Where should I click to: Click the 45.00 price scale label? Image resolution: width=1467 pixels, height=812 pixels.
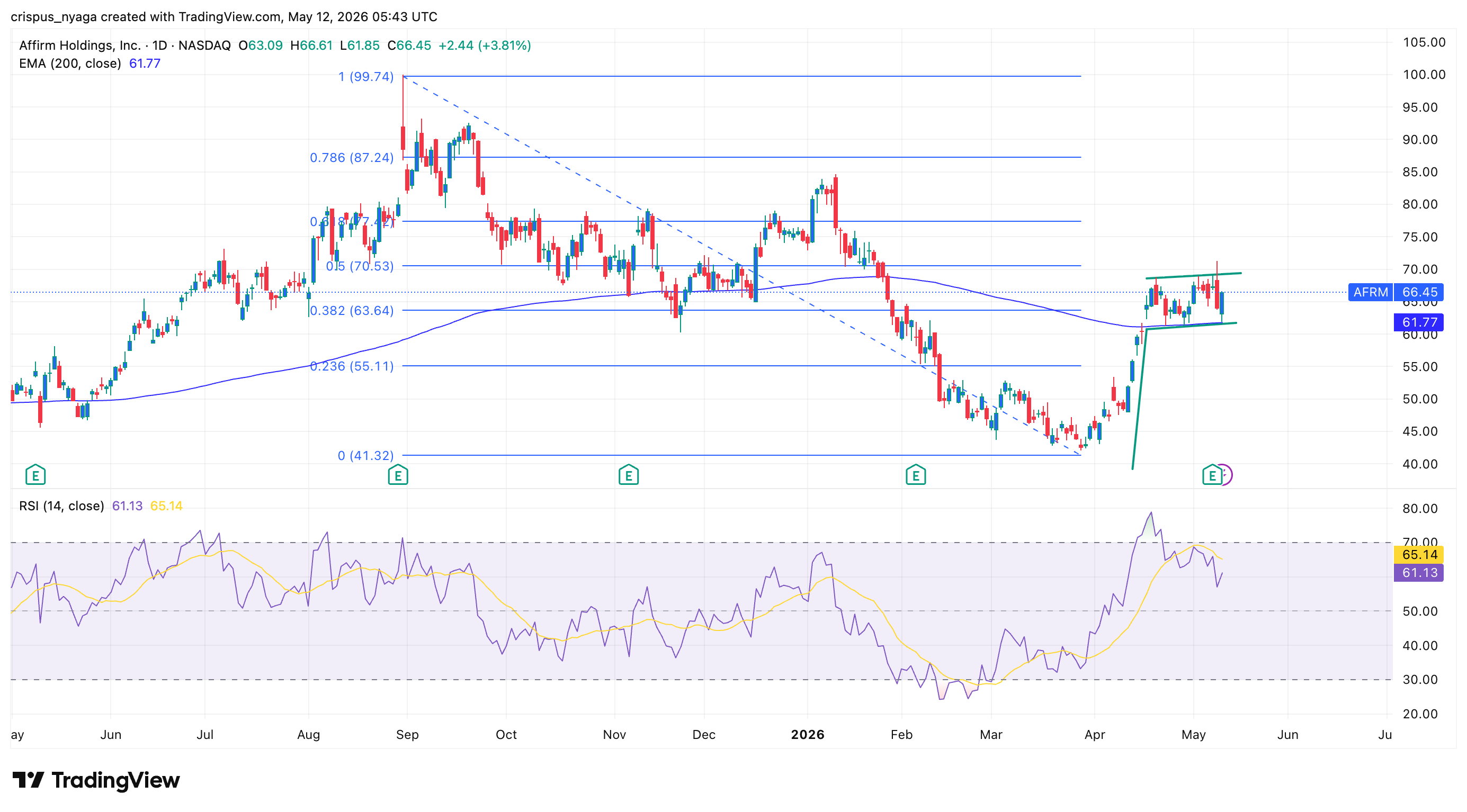tap(1420, 431)
